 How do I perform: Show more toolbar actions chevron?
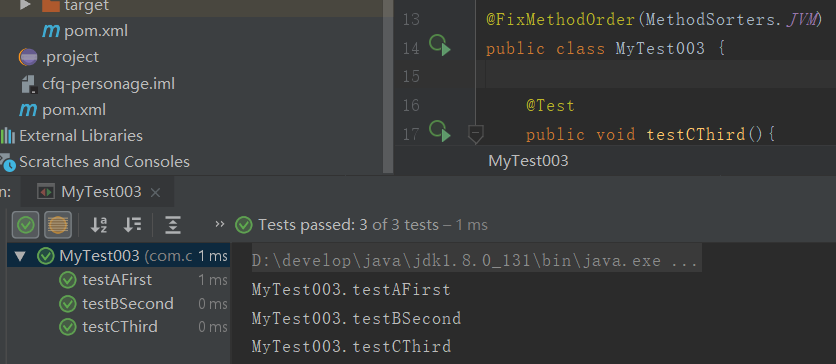[x=219, y=224]
